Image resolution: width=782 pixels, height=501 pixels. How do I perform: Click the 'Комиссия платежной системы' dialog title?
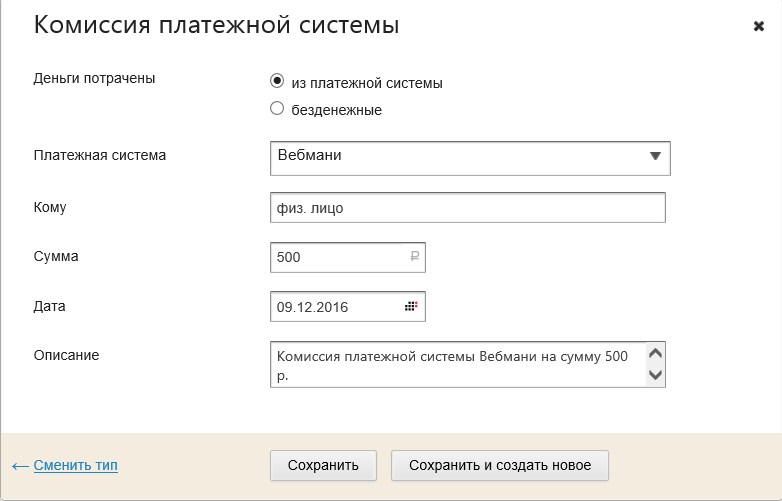pyautogui.click(x=216, y=26)
